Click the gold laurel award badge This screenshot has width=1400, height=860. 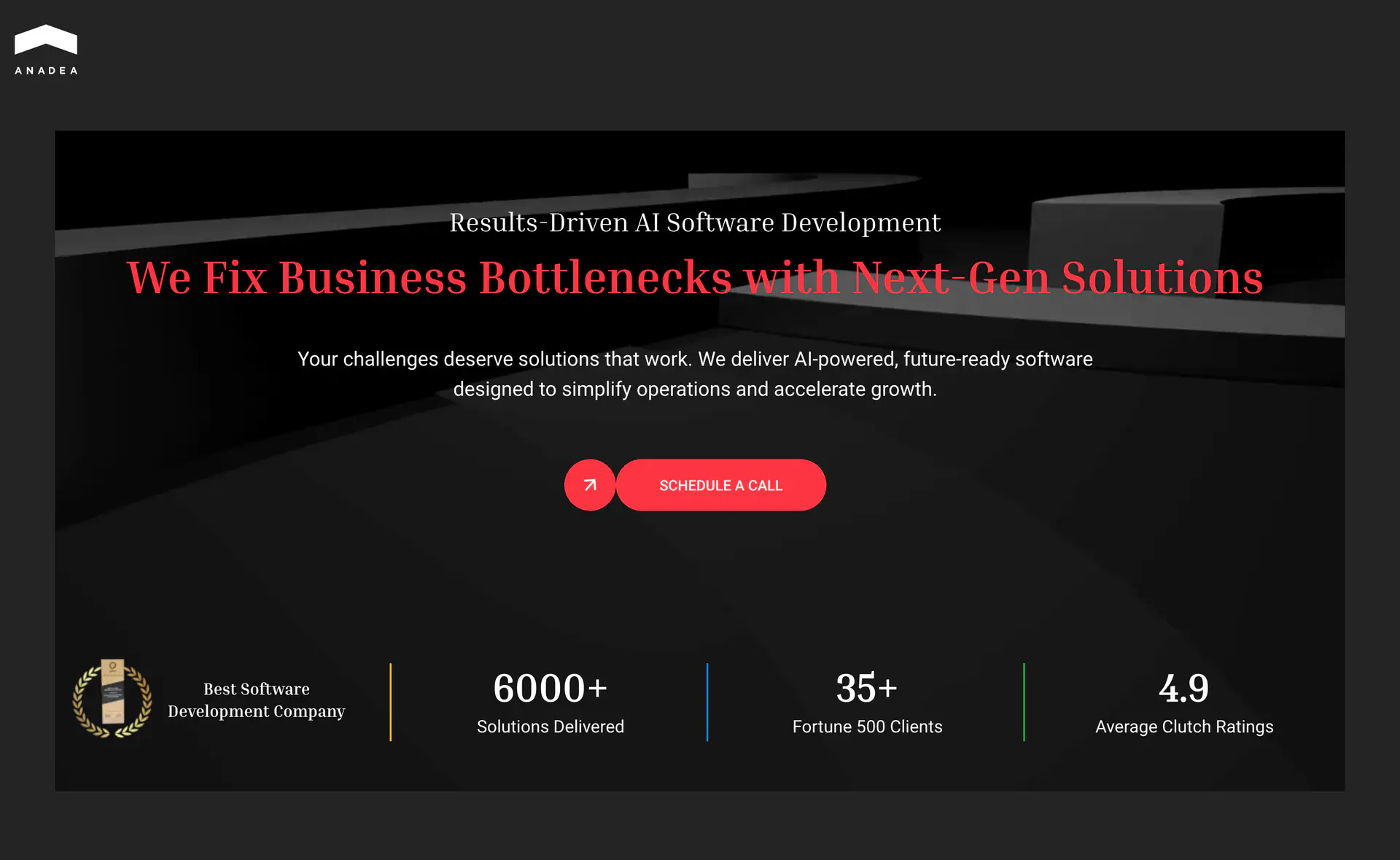tap(112, 700)
